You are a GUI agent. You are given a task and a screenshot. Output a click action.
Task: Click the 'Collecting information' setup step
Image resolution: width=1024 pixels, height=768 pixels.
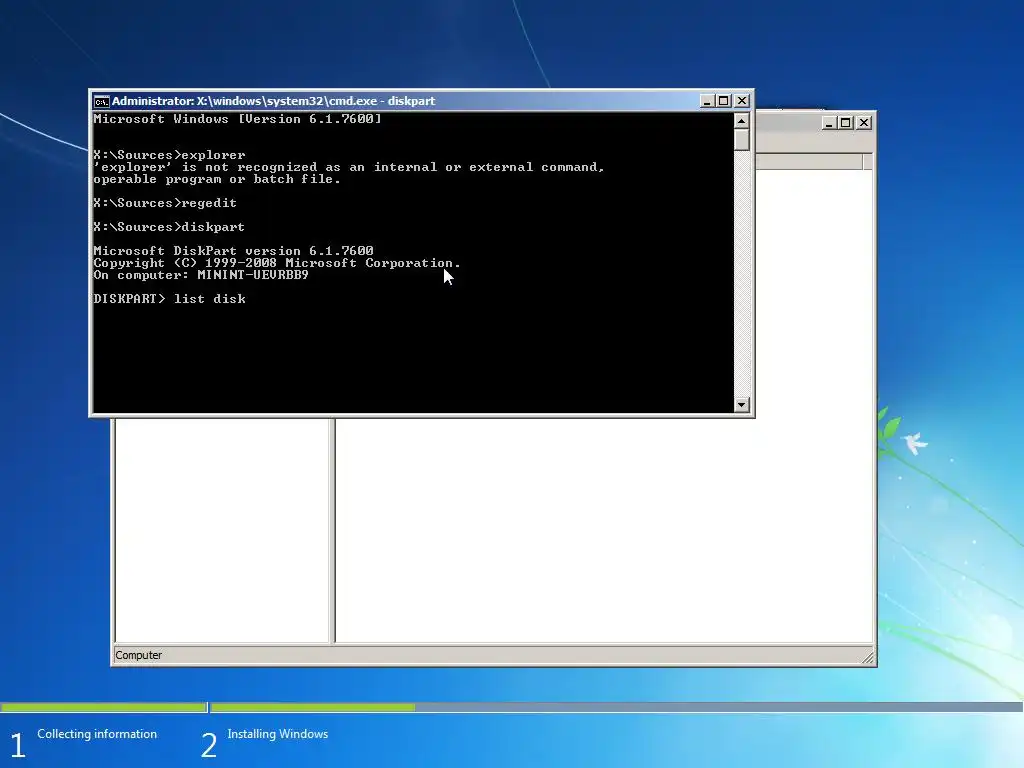pos(97,734)
